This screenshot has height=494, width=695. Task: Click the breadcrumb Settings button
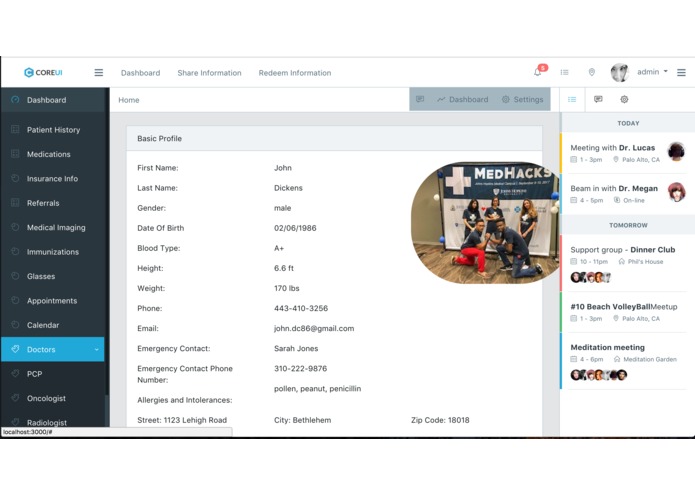coord(522,99)
